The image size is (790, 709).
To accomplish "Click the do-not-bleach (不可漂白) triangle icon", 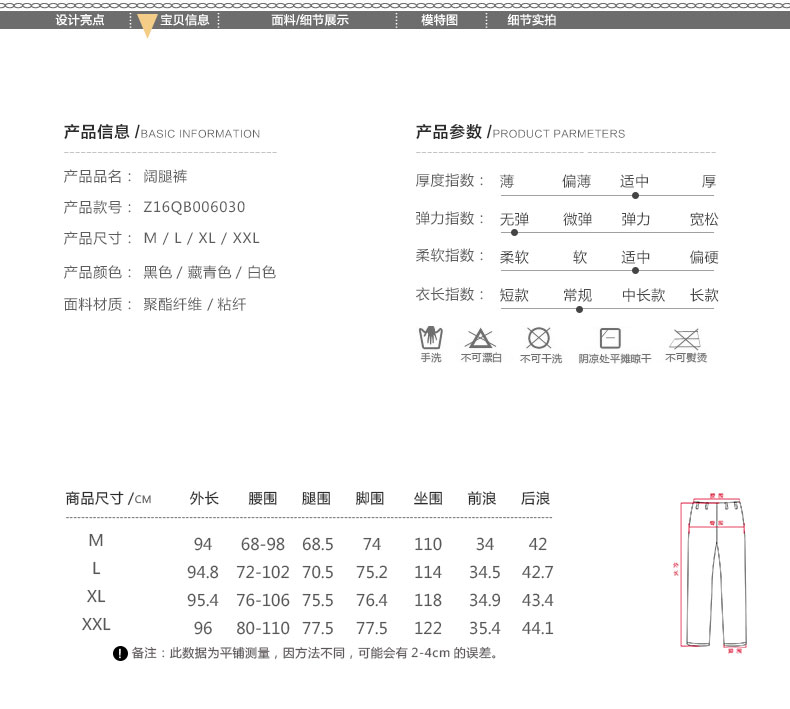I will point(480,337).
